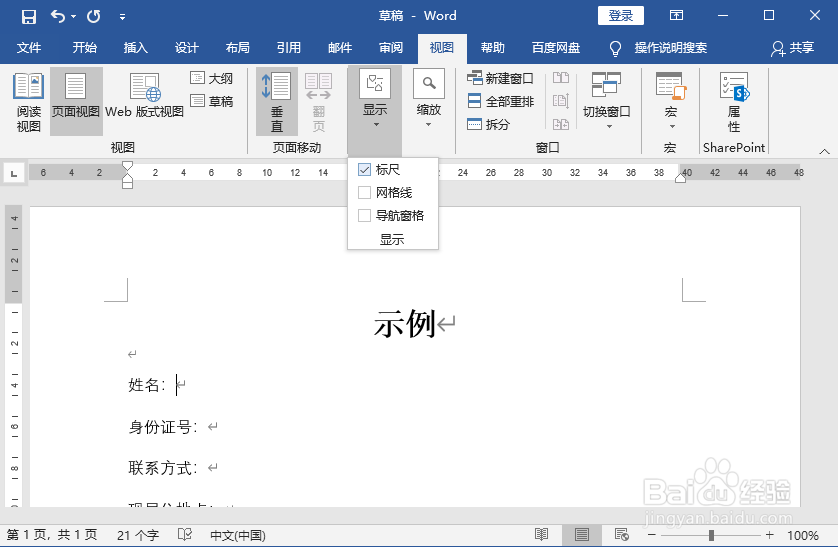
Task: Click the 100% zoom level
Action: [803, 535]
